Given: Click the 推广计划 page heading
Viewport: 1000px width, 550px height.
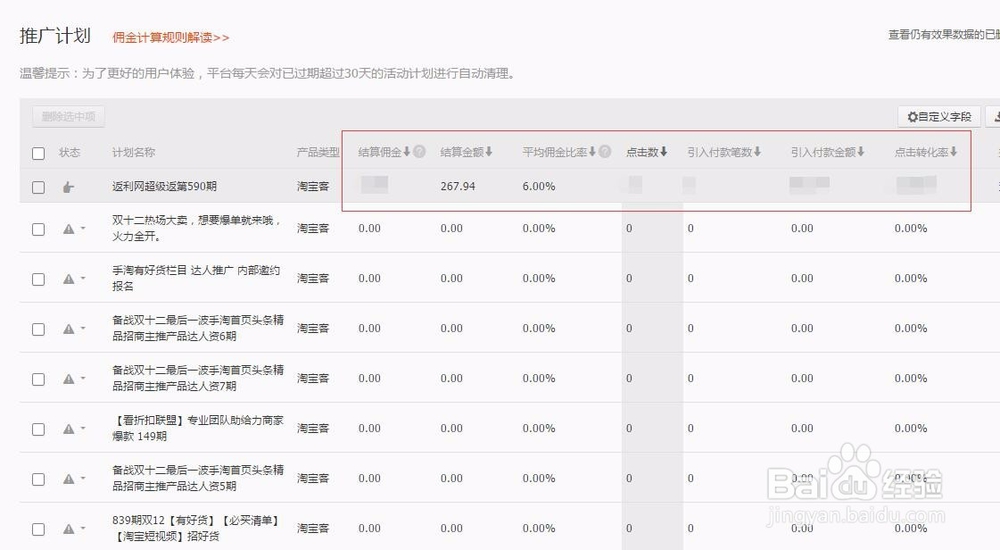Looking at the screenshot, I should (x=55, y=36).
